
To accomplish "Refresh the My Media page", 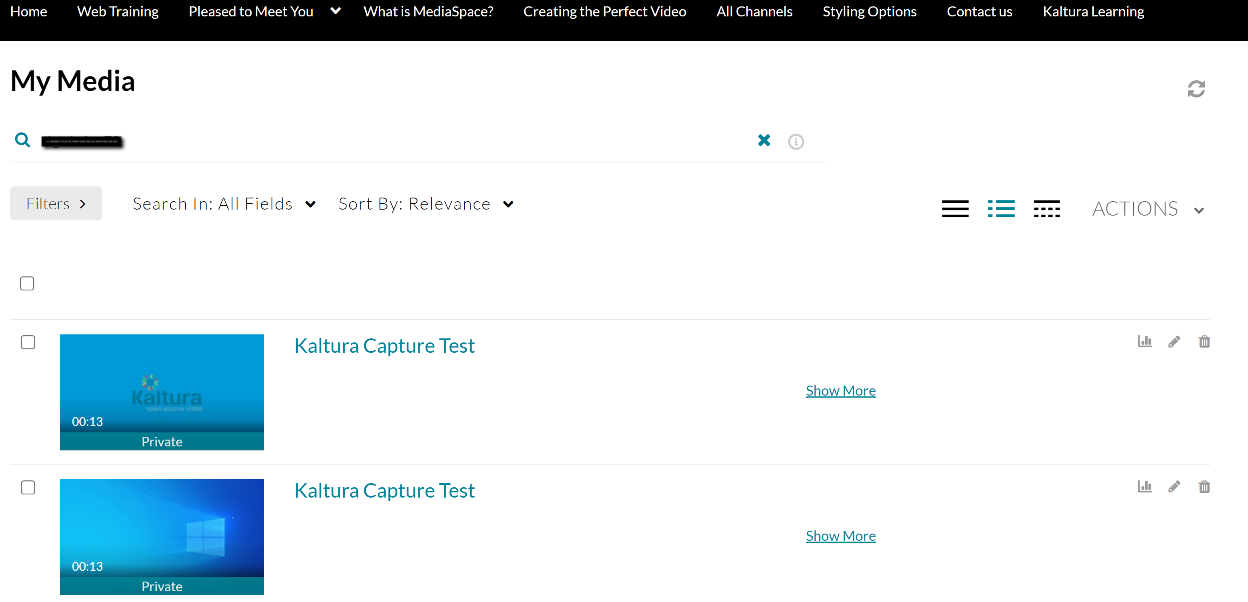I will (1196, 89).
